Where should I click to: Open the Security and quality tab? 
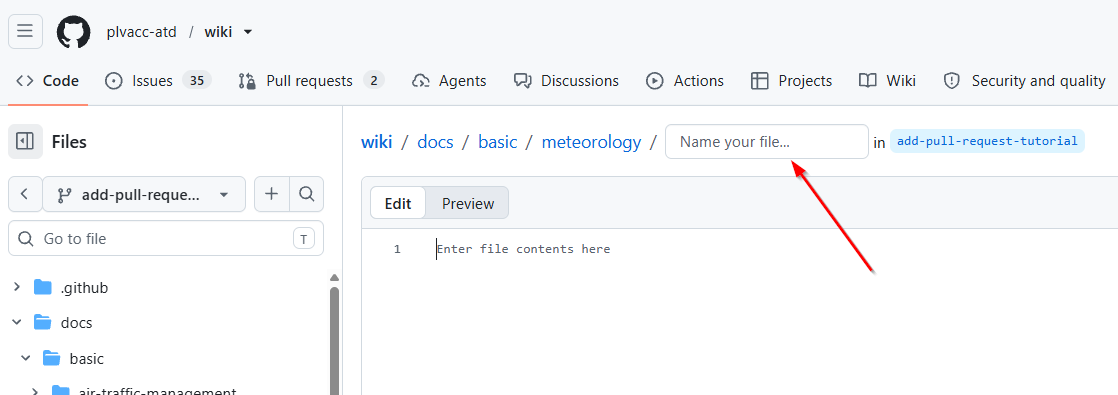pyautogui.click(x=1024, y=81)
